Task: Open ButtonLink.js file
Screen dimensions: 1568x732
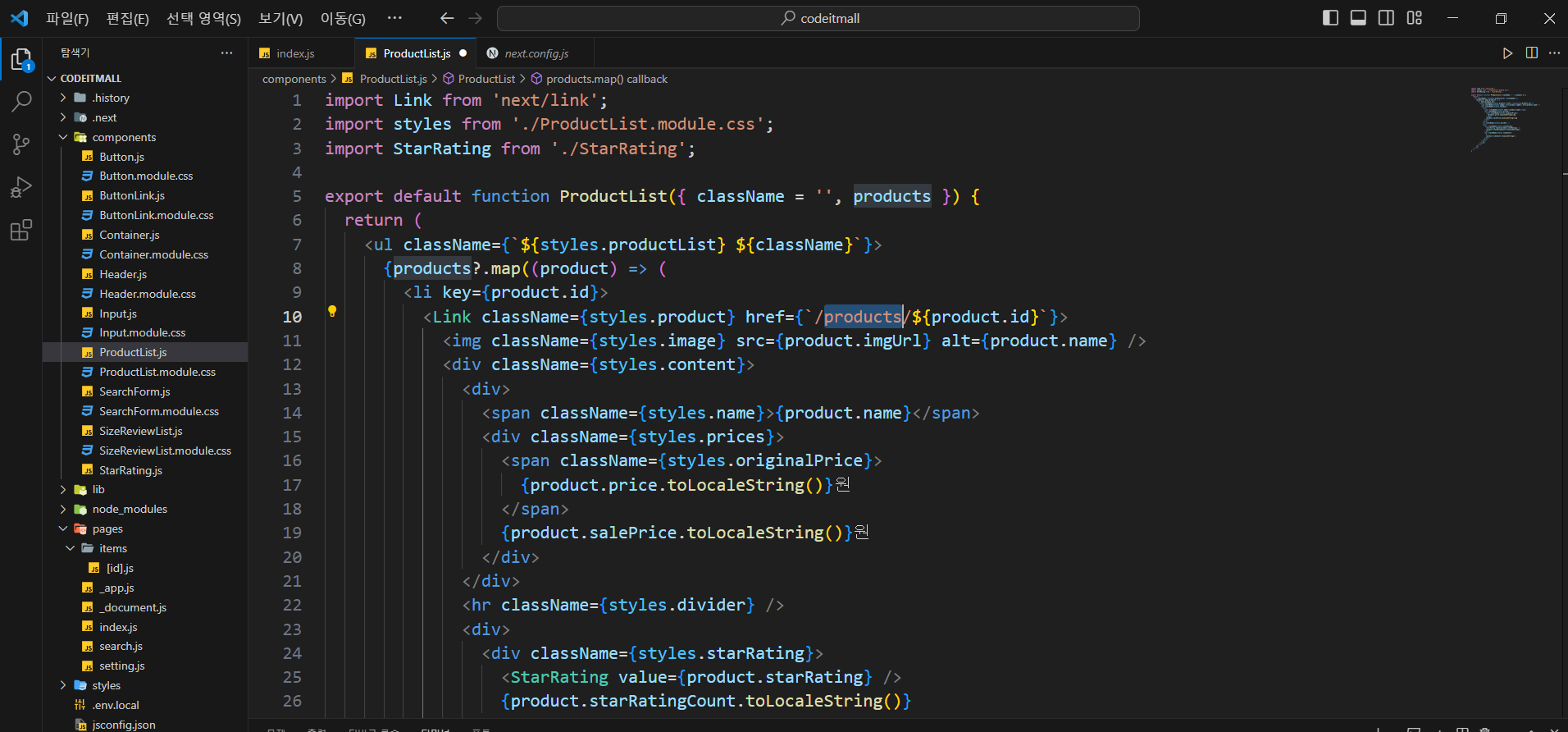Action: pos(145,195)
